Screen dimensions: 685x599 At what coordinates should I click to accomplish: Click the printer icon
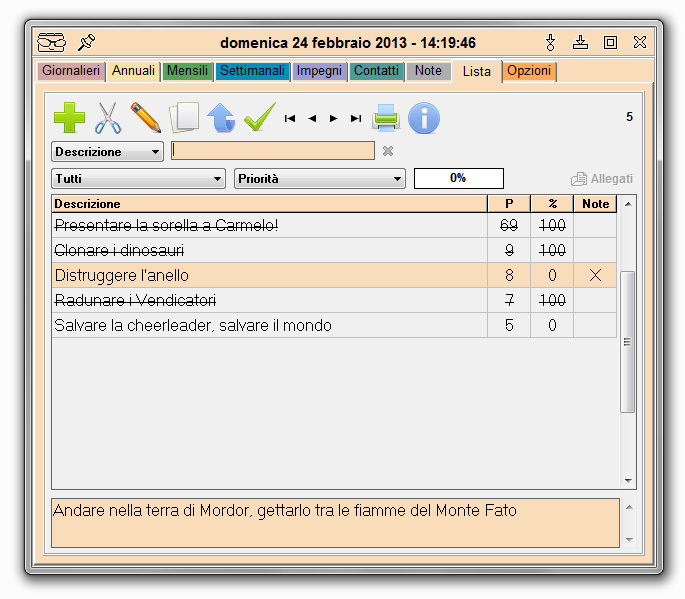point(385,118)
